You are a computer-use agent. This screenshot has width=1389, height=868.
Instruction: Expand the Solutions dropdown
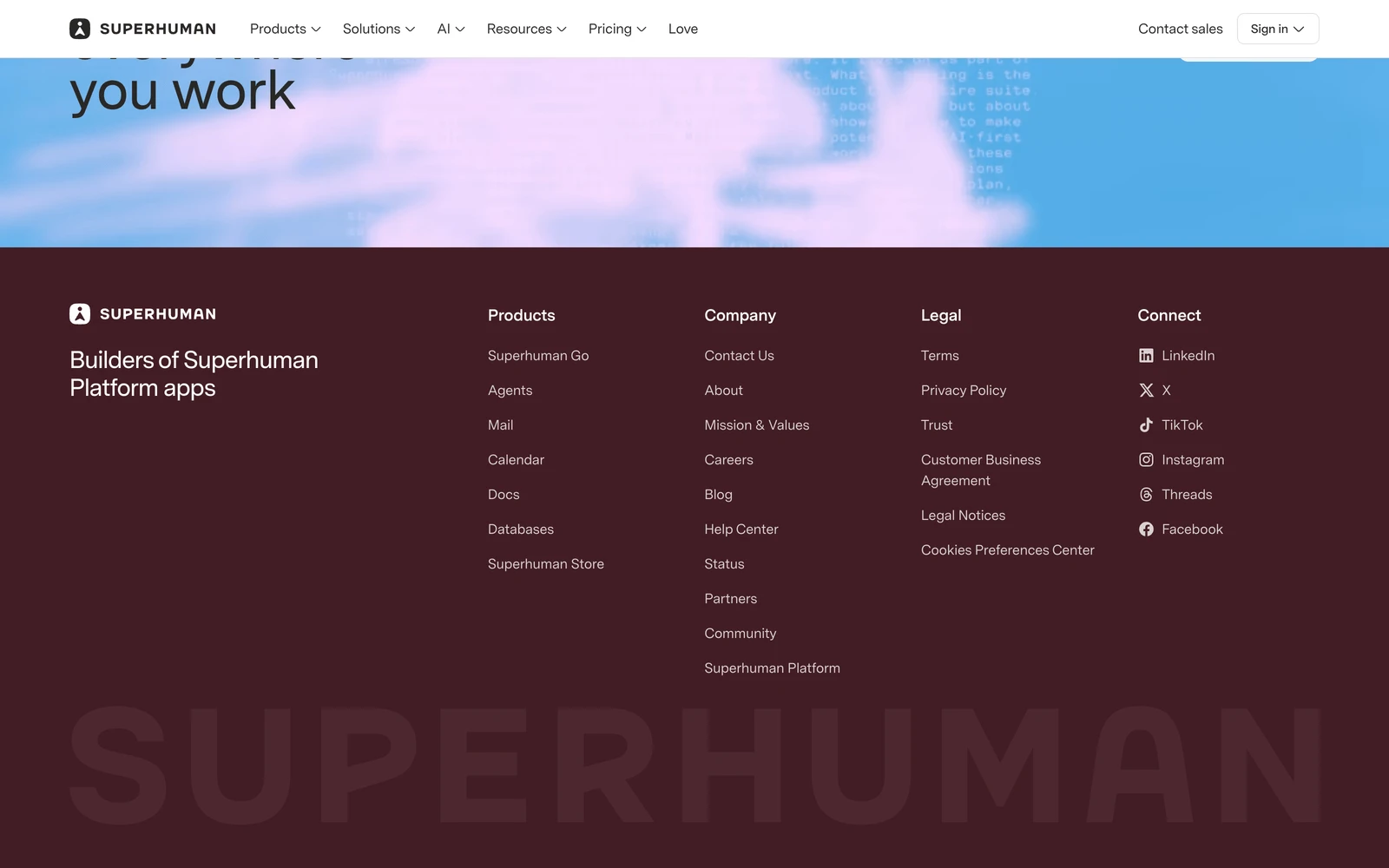tap(379, 29)
